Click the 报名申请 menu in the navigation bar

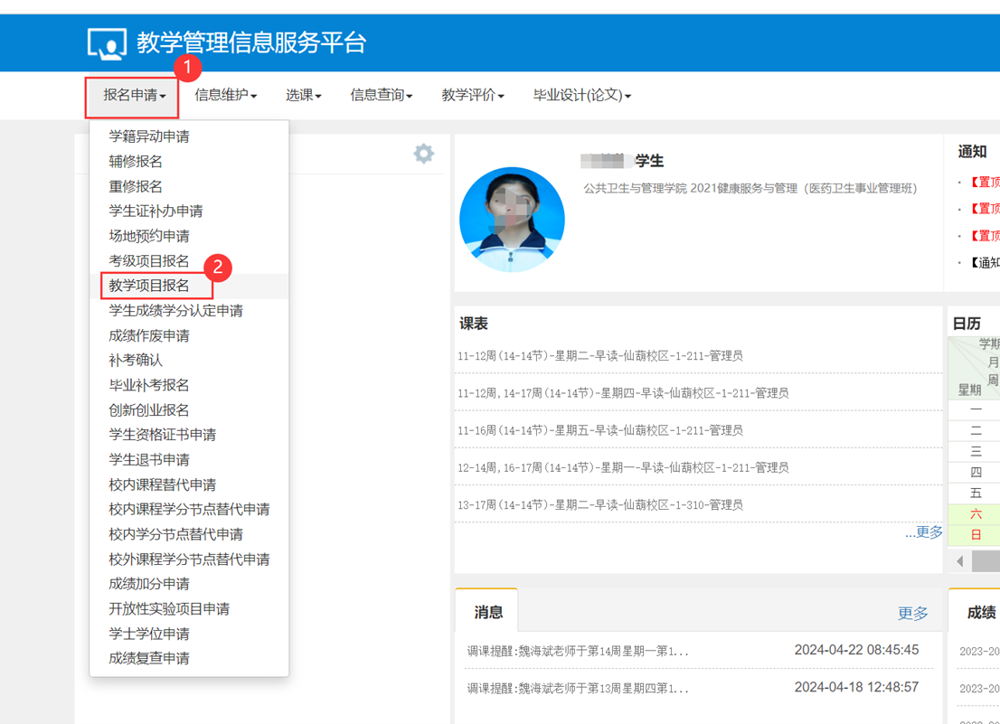(131, 96)
